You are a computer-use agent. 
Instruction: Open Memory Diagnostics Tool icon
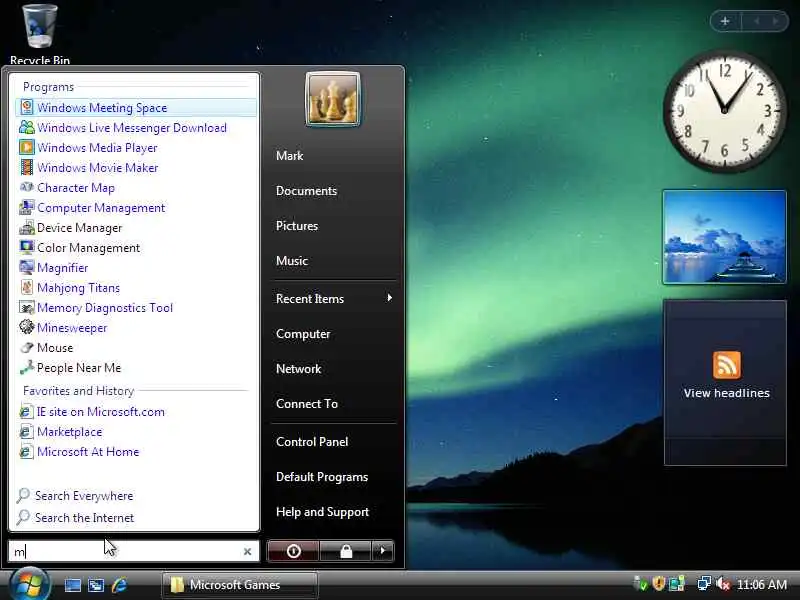(x=27, y=308)
